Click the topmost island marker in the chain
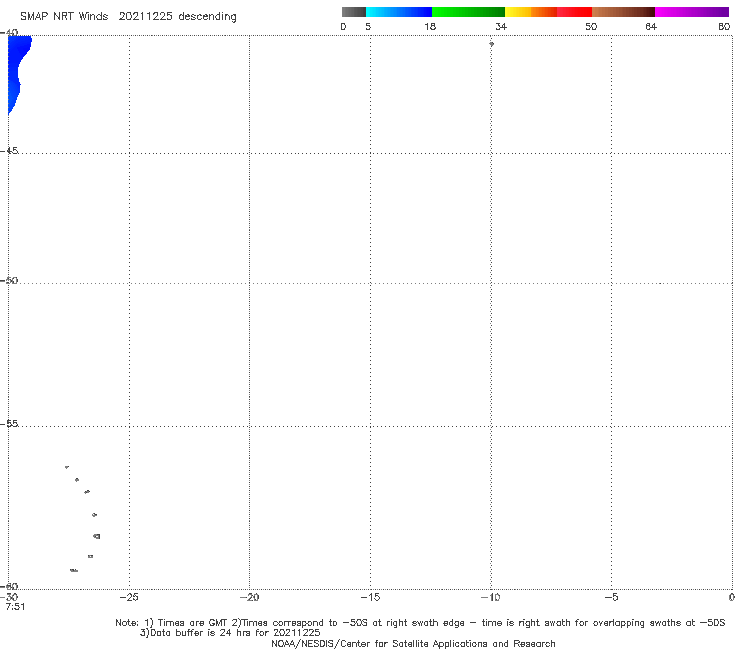This screenshot has height=650, width=740. [x=67, y=467]
